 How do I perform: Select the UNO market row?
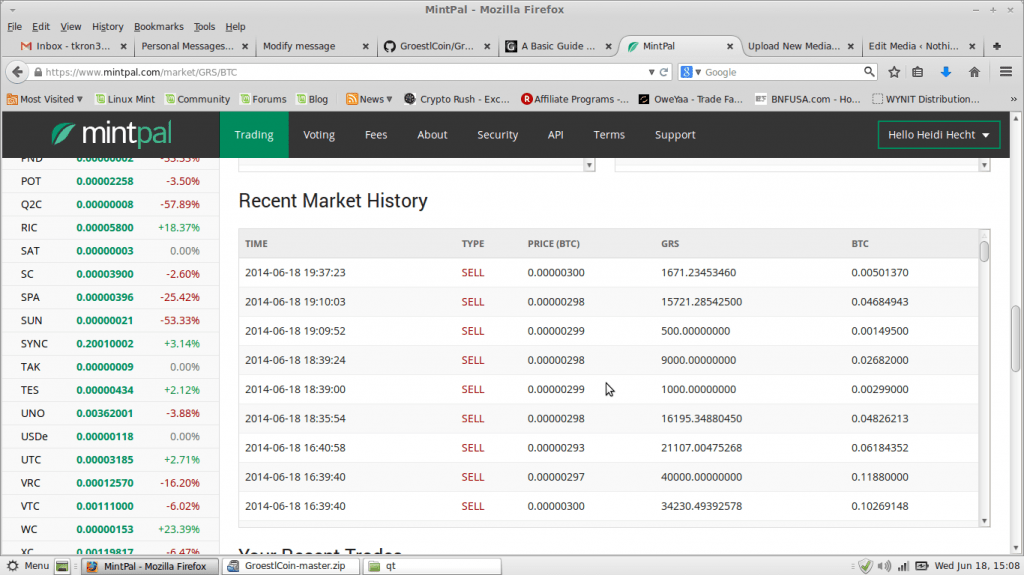(110, 413)
